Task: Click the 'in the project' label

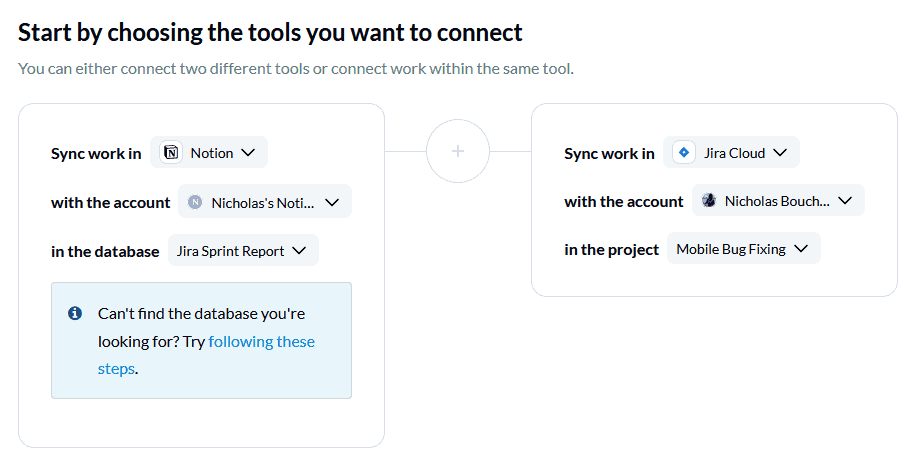Action: tap(611, 250)
